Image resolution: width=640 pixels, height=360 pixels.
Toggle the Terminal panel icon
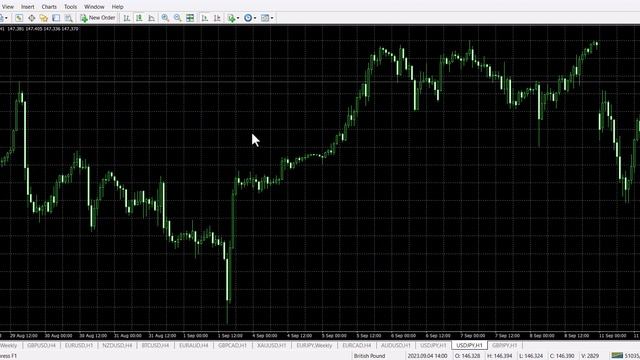[56, 18]
